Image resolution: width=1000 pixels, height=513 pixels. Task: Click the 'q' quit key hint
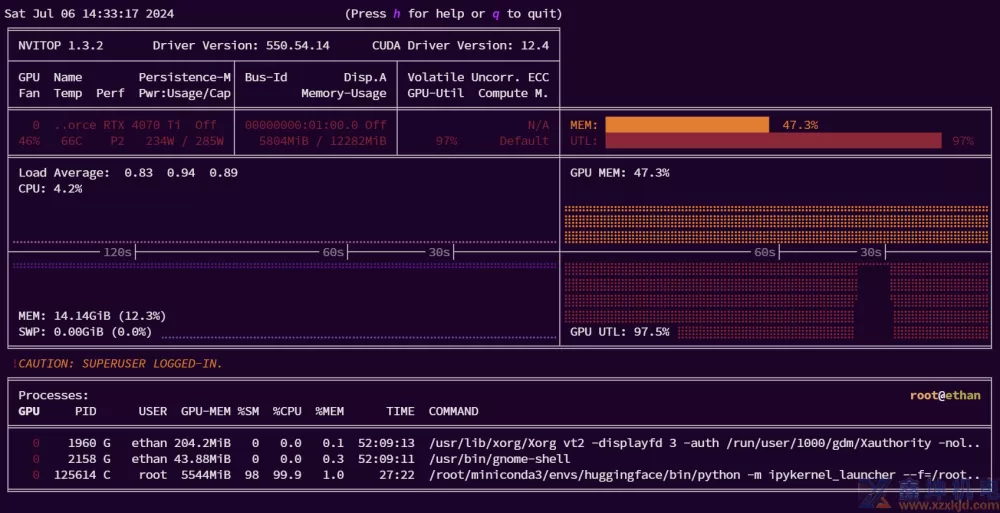point(496,13)
